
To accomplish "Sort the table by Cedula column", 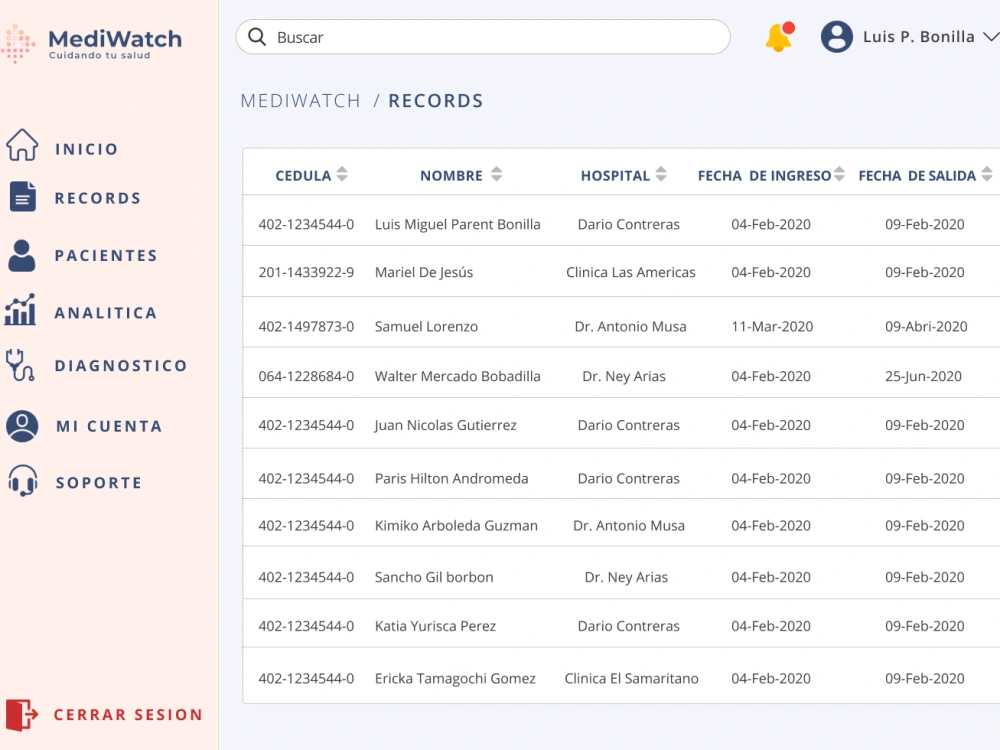I will 342,174.
